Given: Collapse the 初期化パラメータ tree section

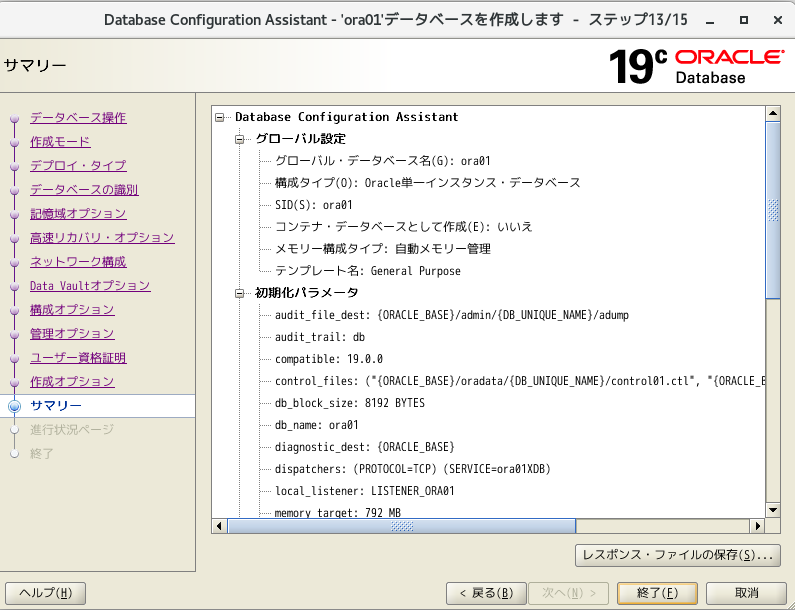Looking at the screenshot, I should [x=239, y=294].
